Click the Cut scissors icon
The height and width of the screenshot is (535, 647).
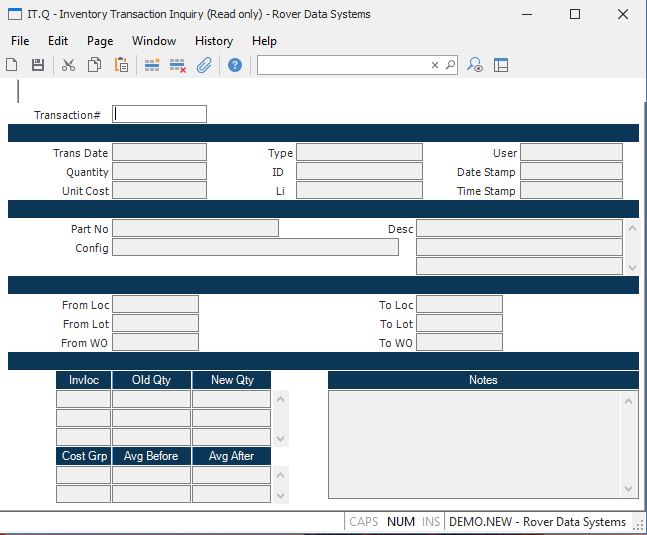point(68,65)
